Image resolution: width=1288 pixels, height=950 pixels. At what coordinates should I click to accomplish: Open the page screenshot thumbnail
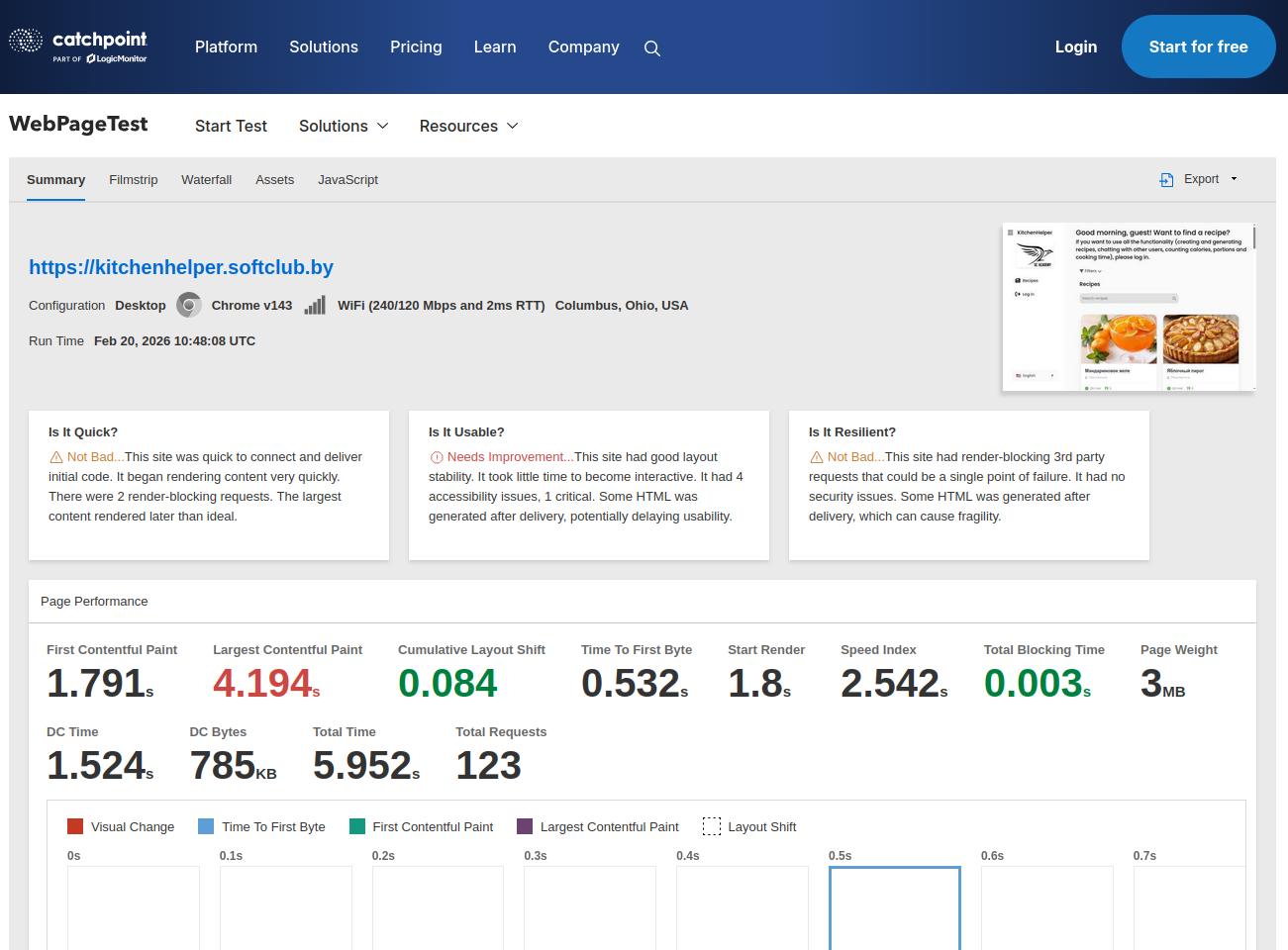(1129, 307)
